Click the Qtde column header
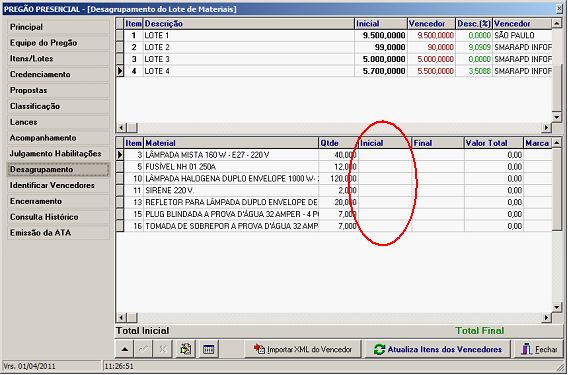This screenshot has height=375, width=568. click(x=338, y=143)
